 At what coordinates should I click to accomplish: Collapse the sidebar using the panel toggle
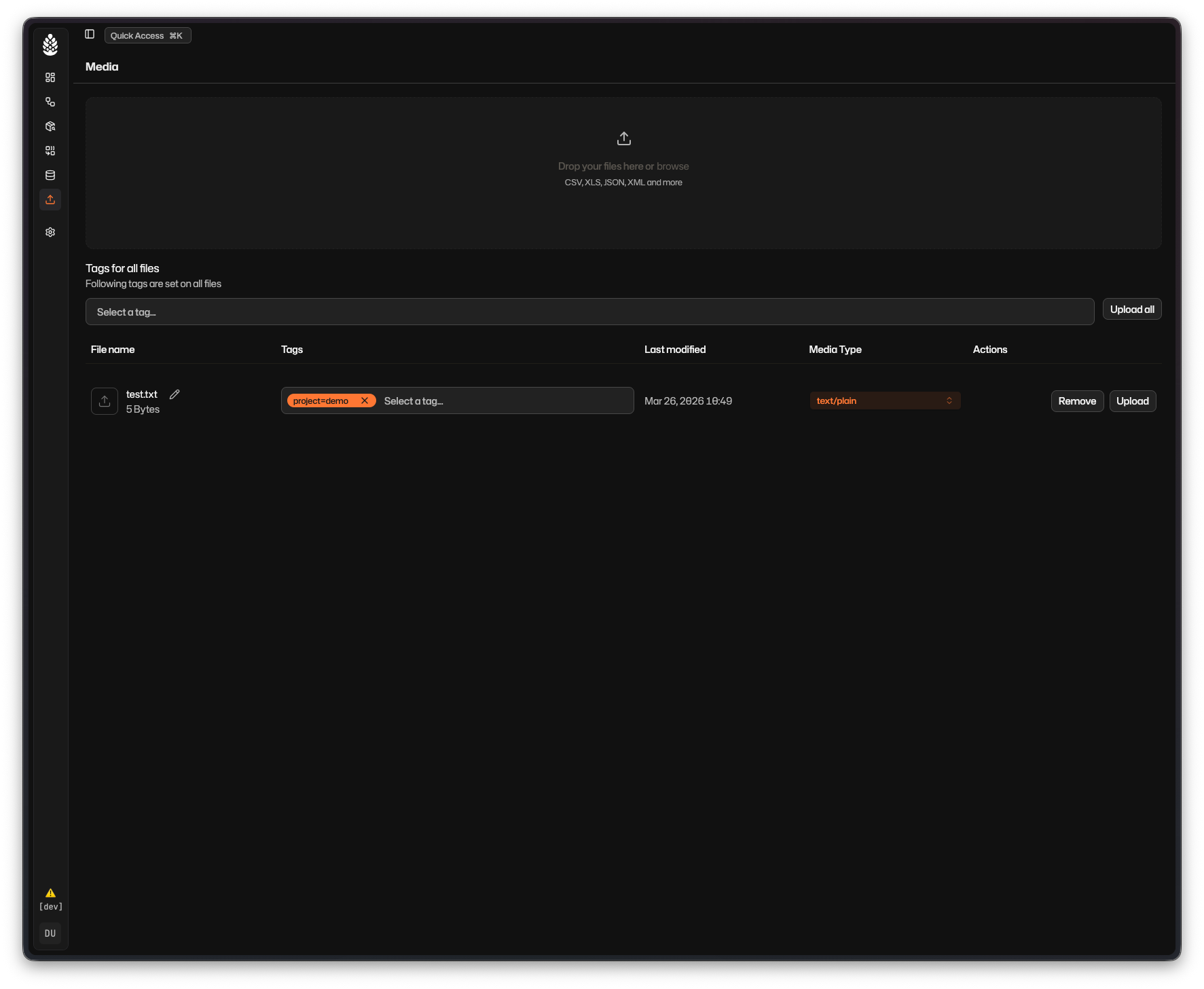[90, 34]
